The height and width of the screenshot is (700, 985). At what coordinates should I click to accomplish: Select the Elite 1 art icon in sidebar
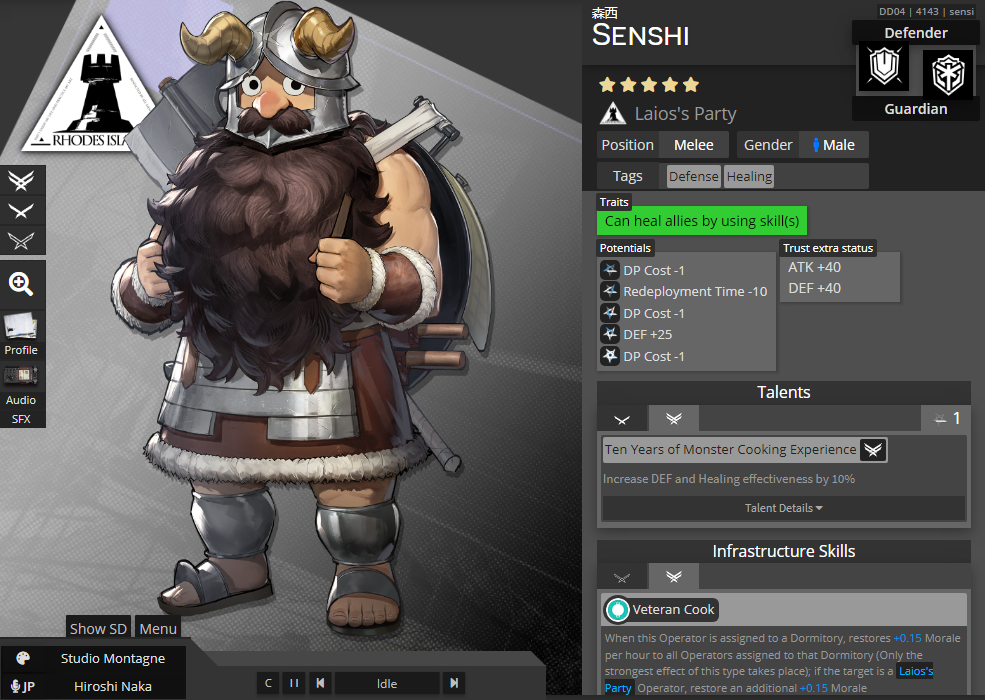click(x=22, y=211)
